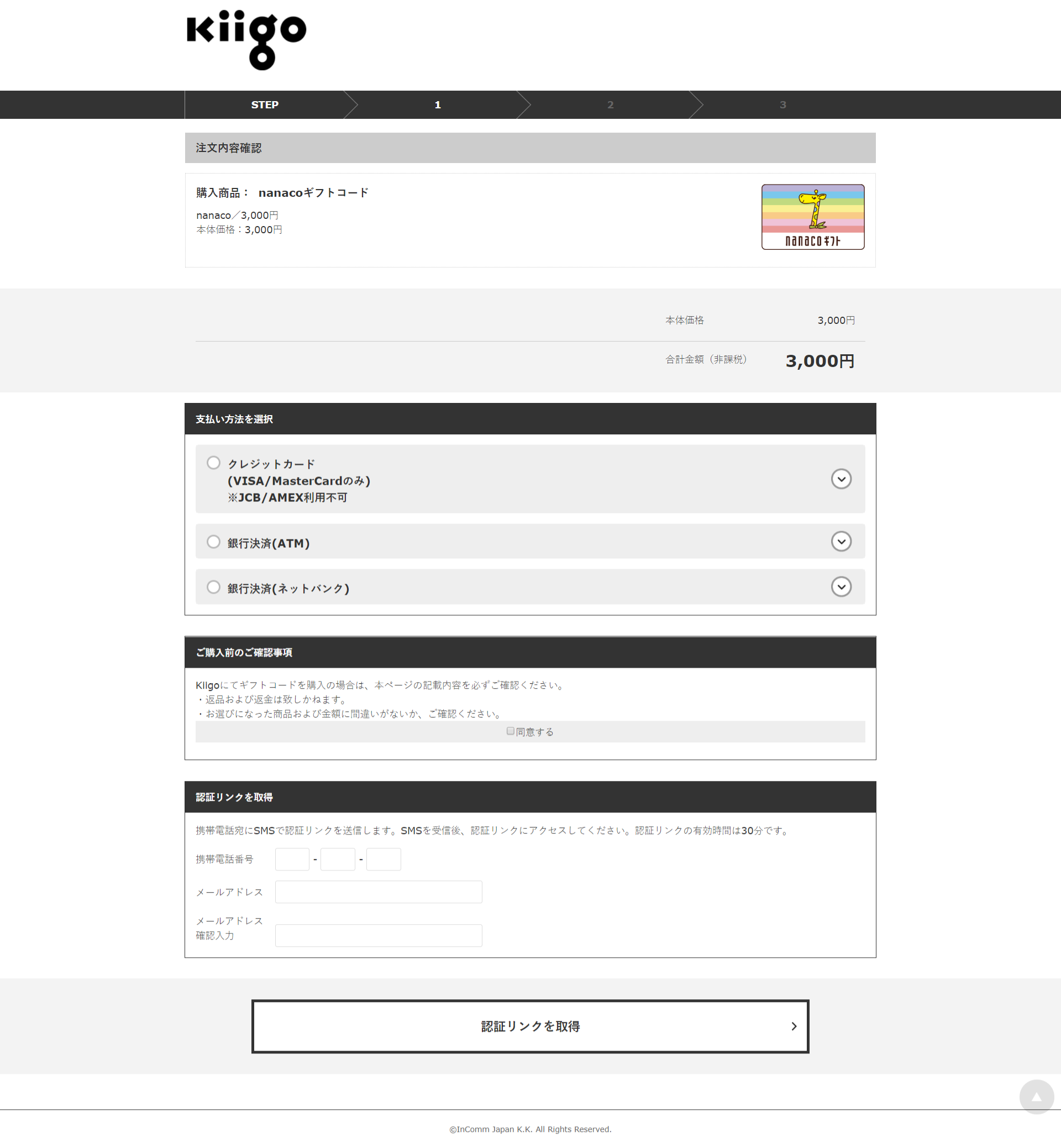Click the Kiigo logo
Viewport: 1061px width, 1148px height.
246,40
